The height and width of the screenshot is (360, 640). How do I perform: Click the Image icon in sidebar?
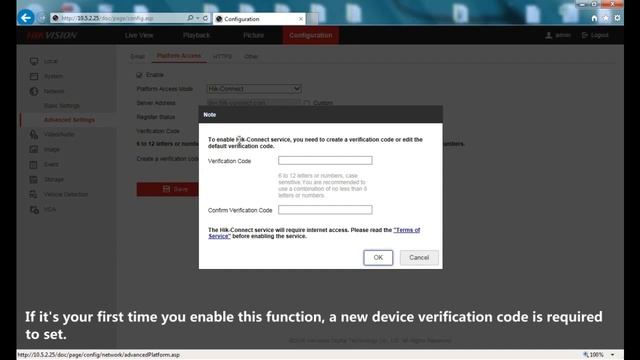[34, 149]
